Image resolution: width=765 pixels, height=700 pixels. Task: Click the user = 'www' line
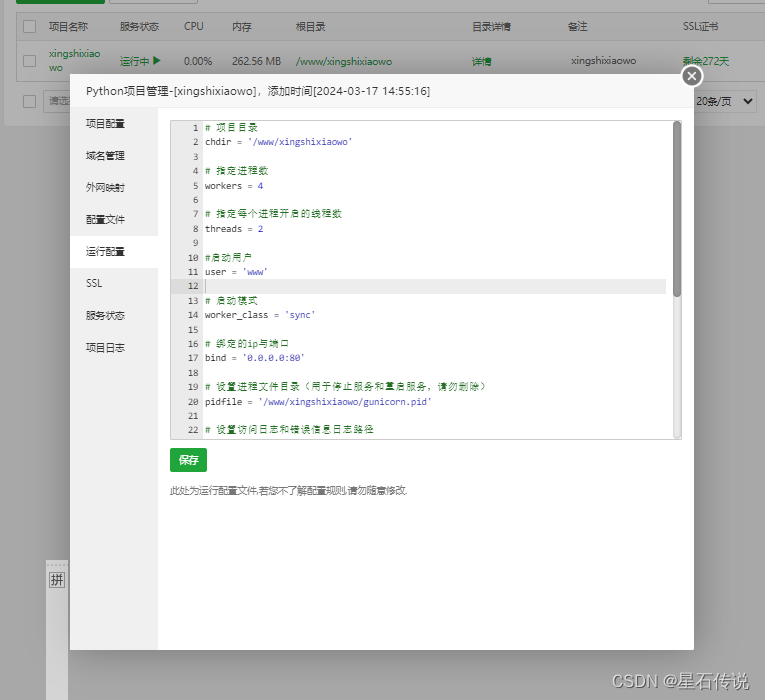pyautogui.click(x=236, y=272)
